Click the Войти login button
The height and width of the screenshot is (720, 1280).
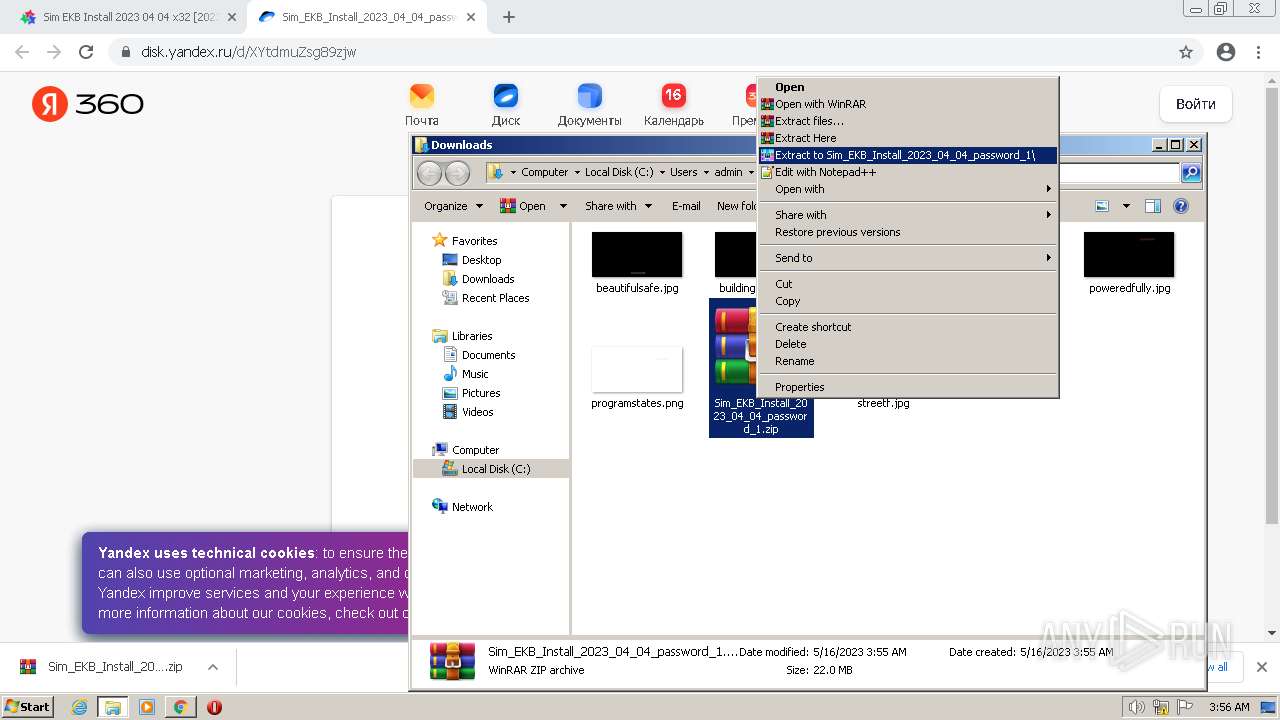tap(1196, 104)
